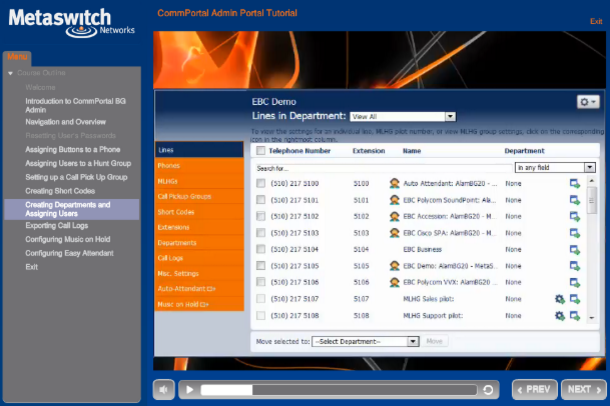Open the Lines section
Screen dimensions: 610x406
point(199,150)
